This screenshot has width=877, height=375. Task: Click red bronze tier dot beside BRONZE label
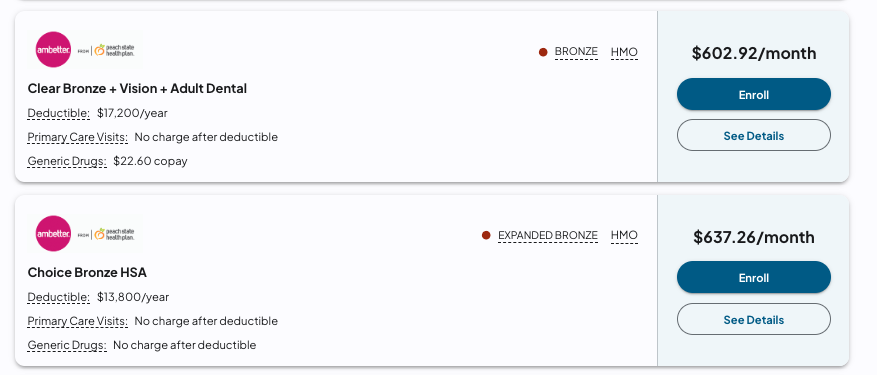[x=543, y=52]
